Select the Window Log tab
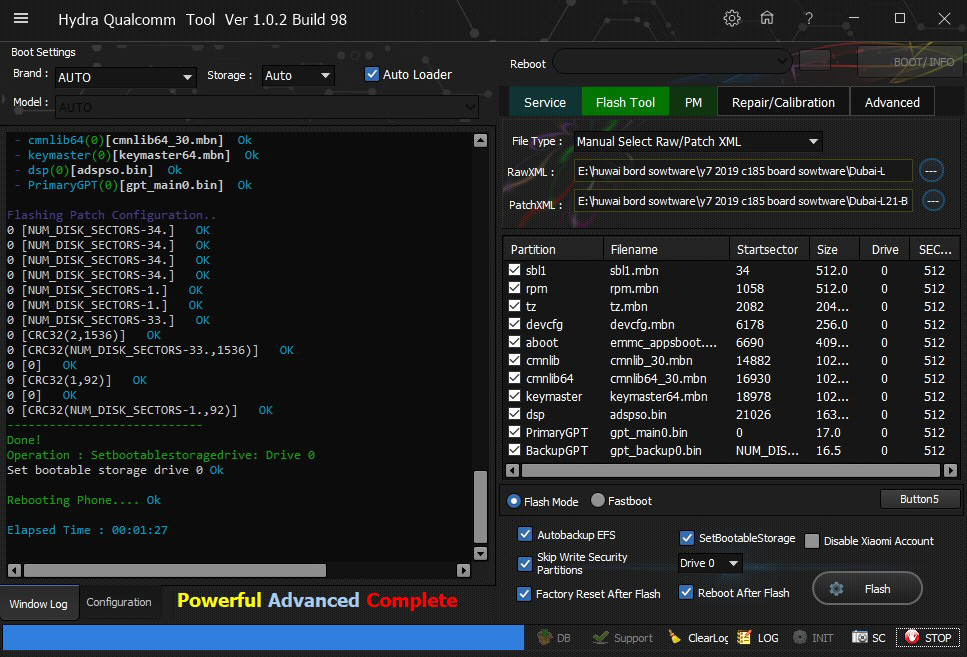Screen dimensions: 967x657 tap(39, 603)
